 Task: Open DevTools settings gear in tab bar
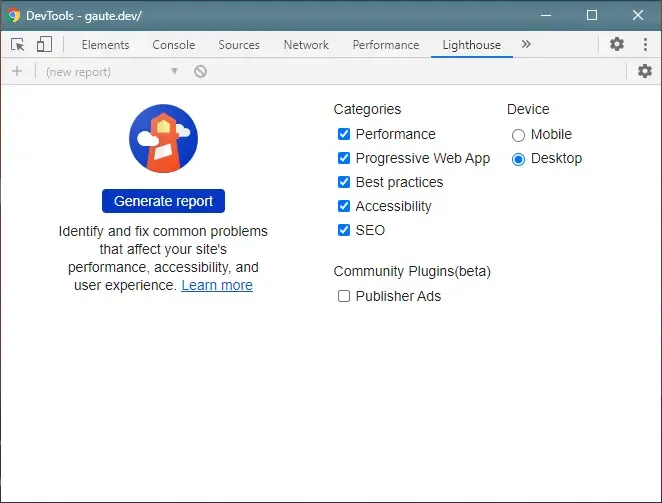click(x=617, y=44)
